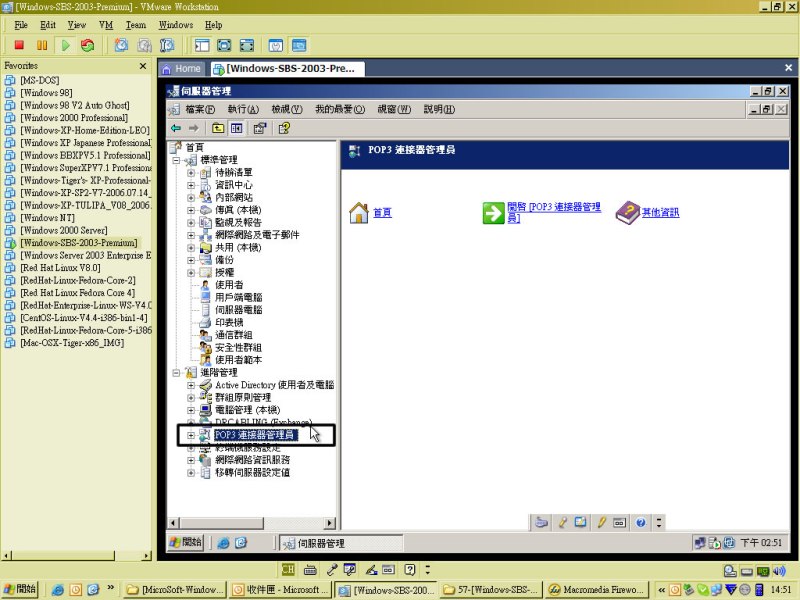Click the VMware red Power Off button
800x600 pixels.
[19, 45]
